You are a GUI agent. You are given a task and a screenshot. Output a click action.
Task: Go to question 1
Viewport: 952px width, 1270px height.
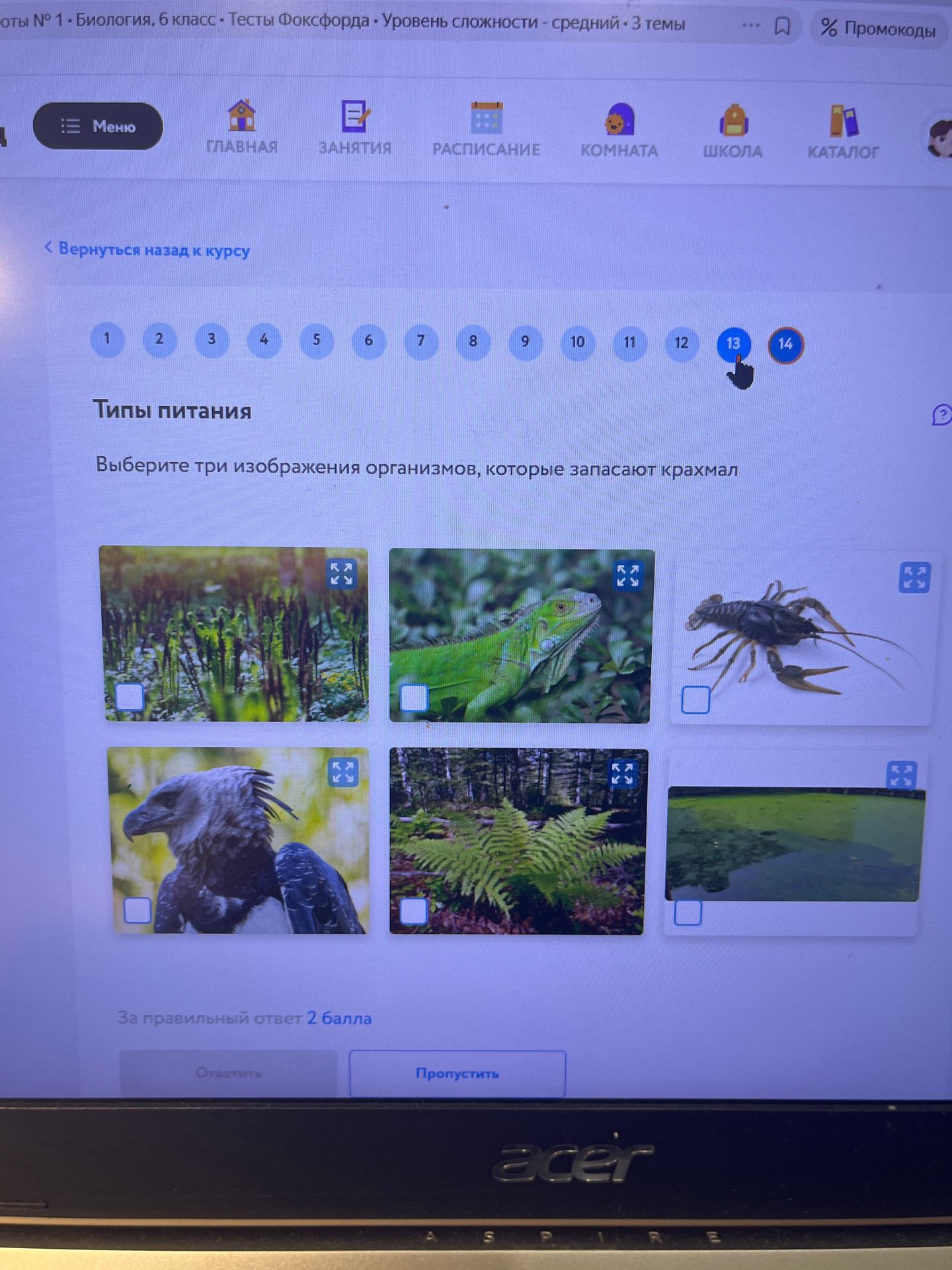tap(107, 339)
